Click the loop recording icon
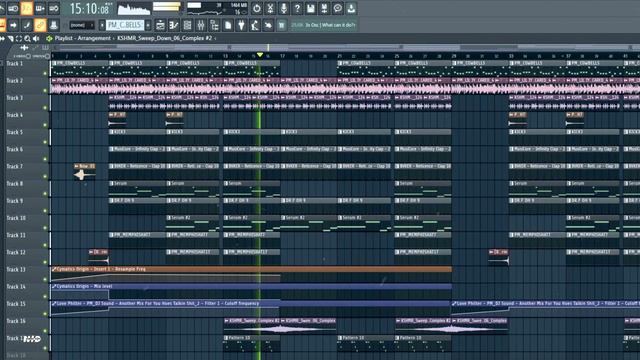 53,8
